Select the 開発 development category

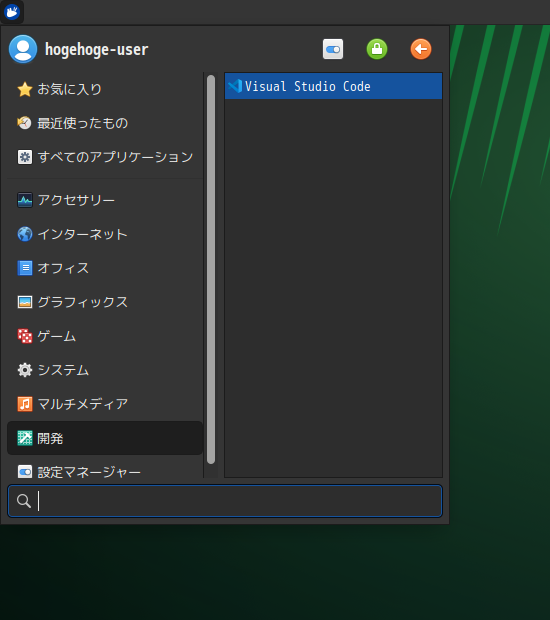105,438
